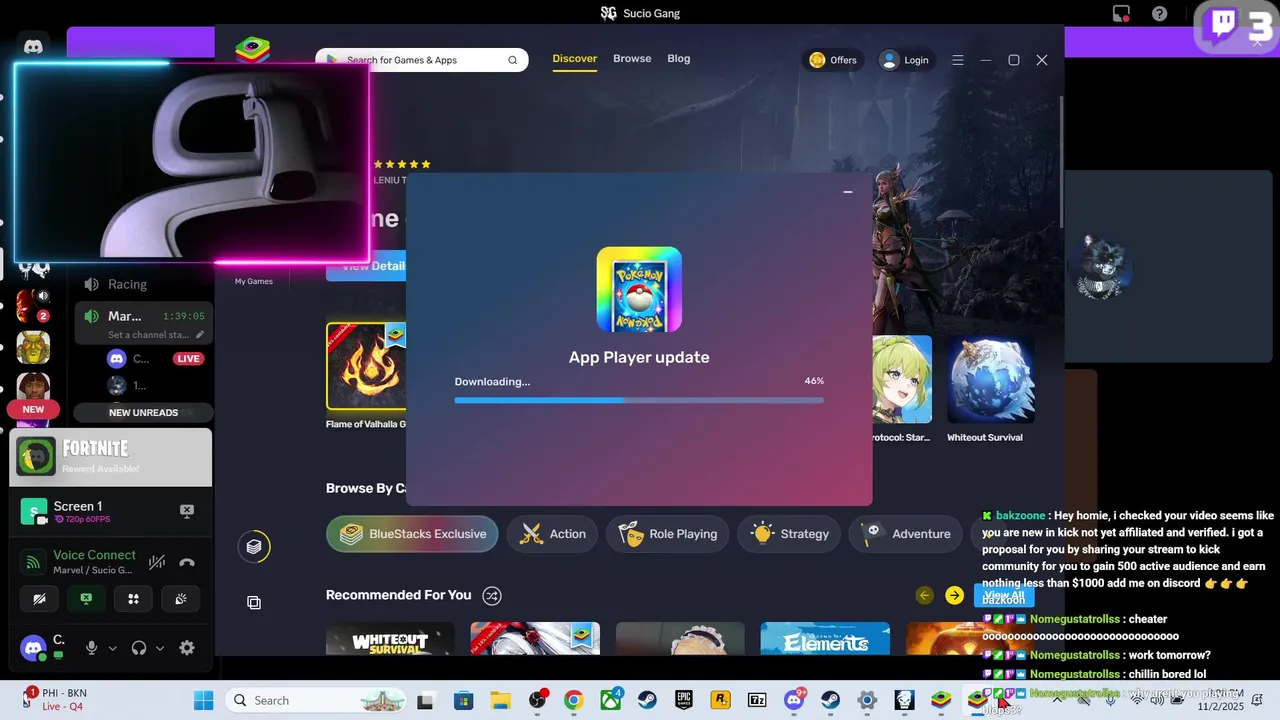Open the BlueStacks hamburger menu
Image resolution: width=1280 pixels, height=720 pixels.
(957, 60)
